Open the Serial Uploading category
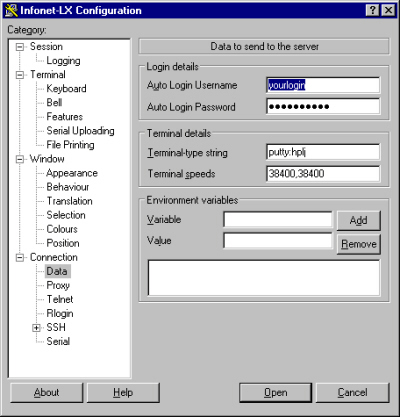The image size is (400, 417). click(x=80, y=131)
